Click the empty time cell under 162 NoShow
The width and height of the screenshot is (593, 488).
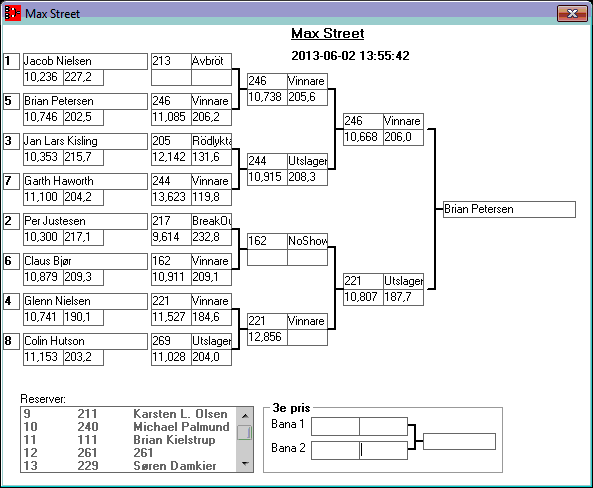tap(267, 258)
